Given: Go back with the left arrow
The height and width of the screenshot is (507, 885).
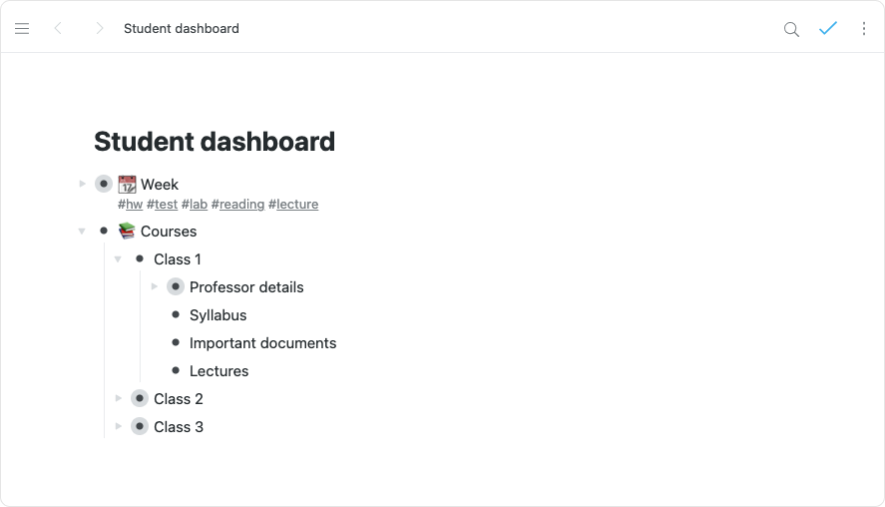Looking at the screenshot, I should [58, 29].
